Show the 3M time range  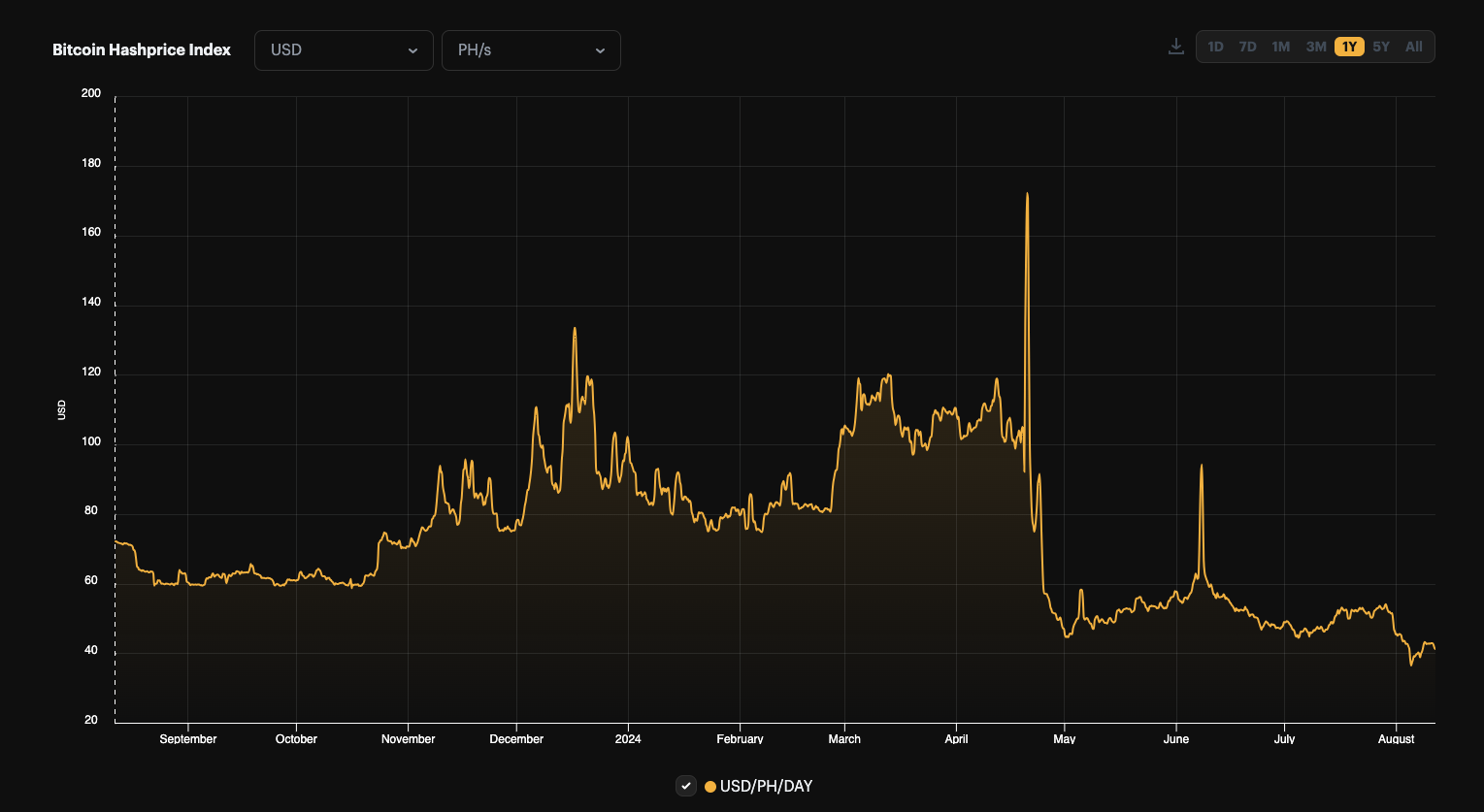pos(1315,47)
